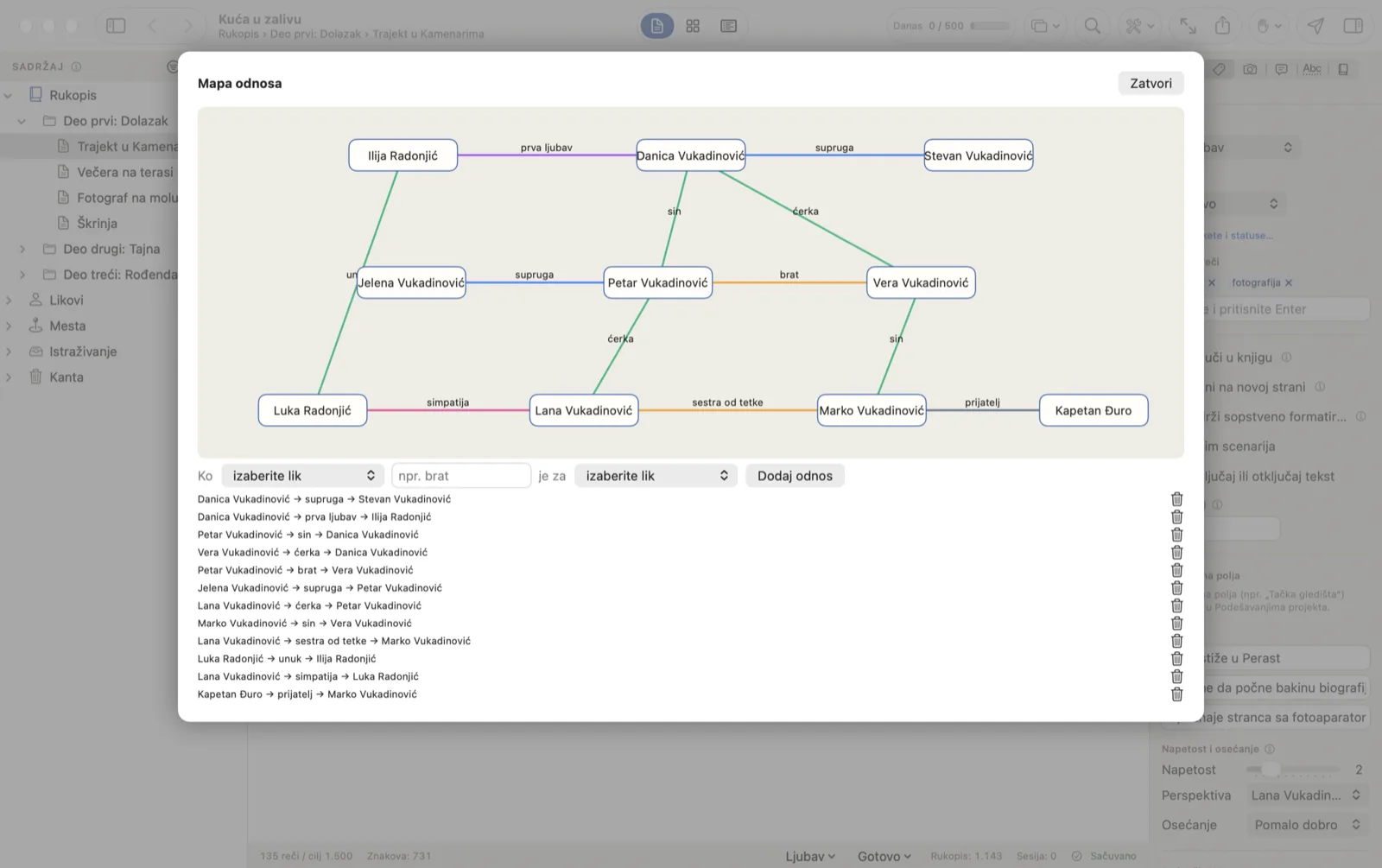
Task: Open the 'je za' izaberite lik dropdown
Action: tap(656, 476)
